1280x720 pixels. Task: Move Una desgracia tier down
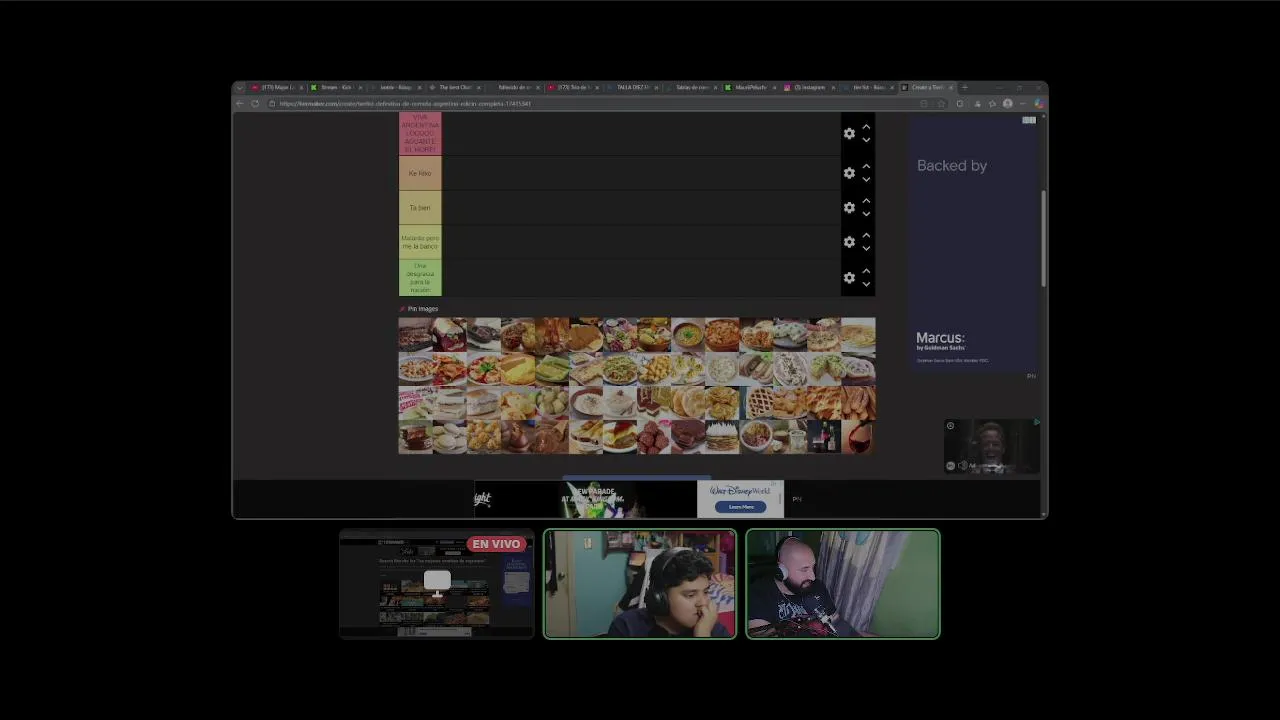pos(866,283)
